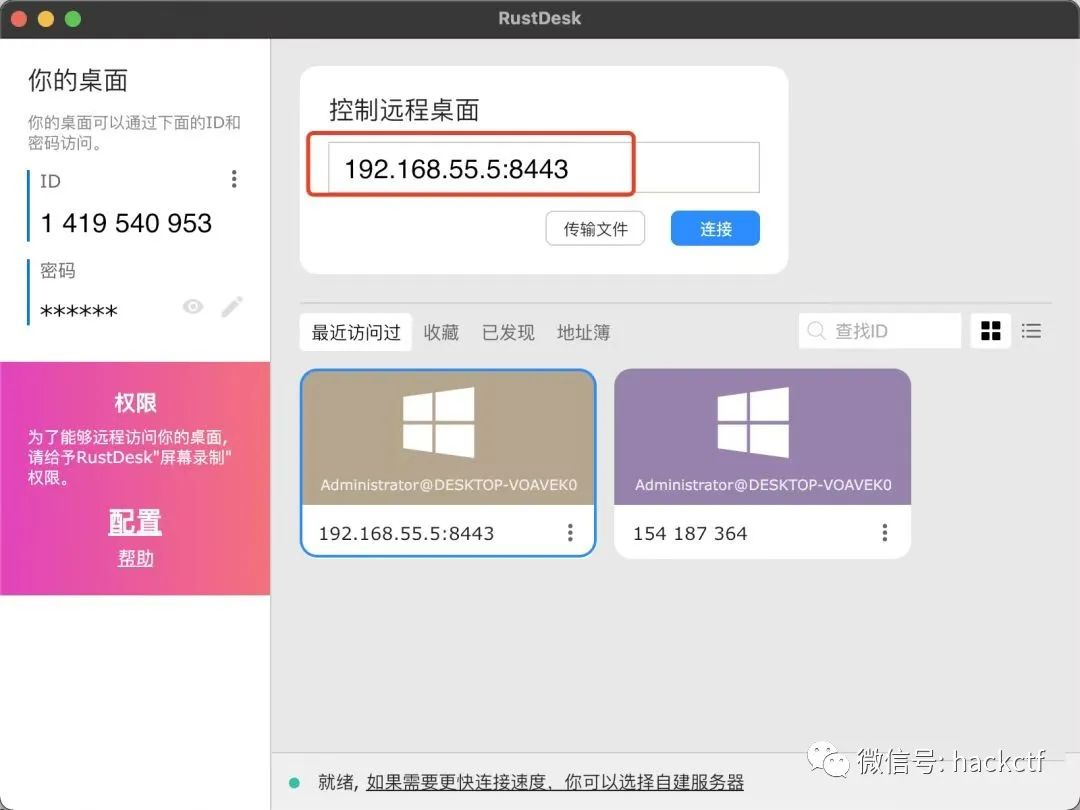Select your ID 1 419 540 953

[x=126, y=223]
